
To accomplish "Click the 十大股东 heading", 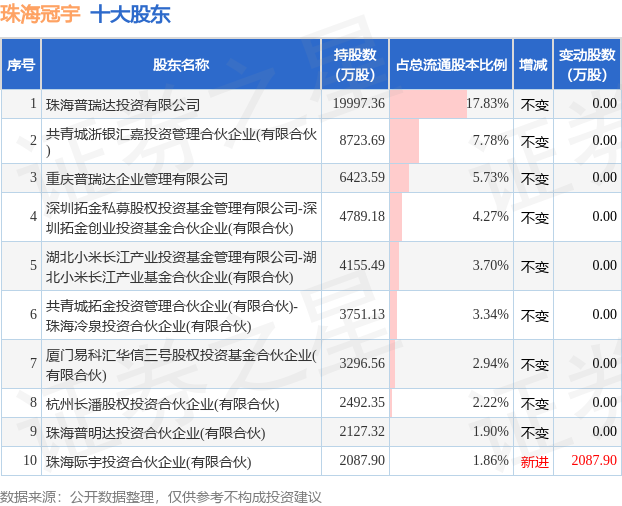I will click(131, 14).
